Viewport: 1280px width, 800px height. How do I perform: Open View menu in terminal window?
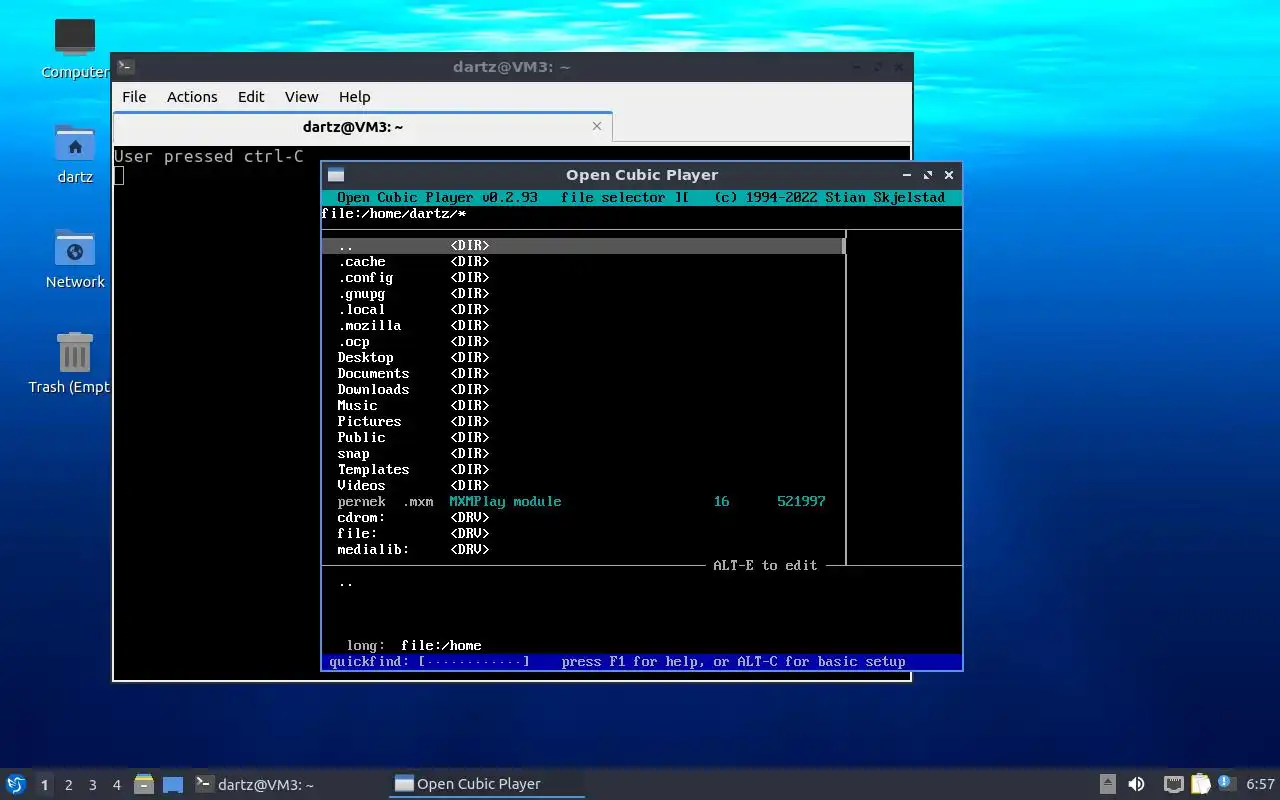[x=301, y=97]
